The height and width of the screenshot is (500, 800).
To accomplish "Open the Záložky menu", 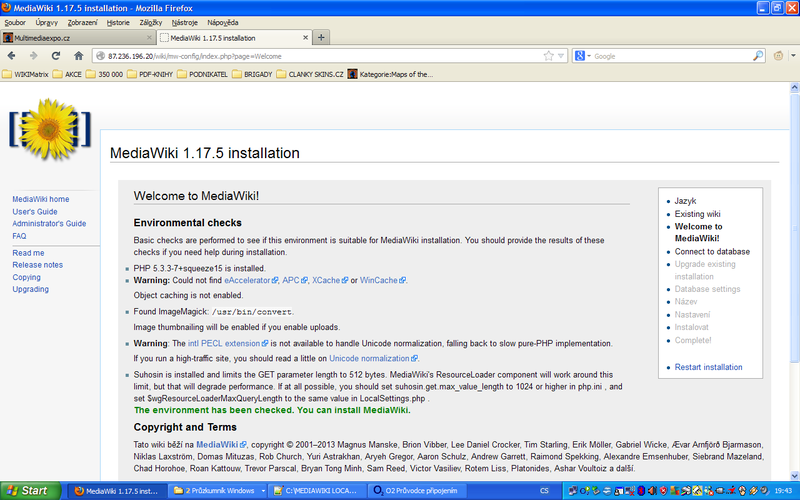I will (x=151, y=22).
